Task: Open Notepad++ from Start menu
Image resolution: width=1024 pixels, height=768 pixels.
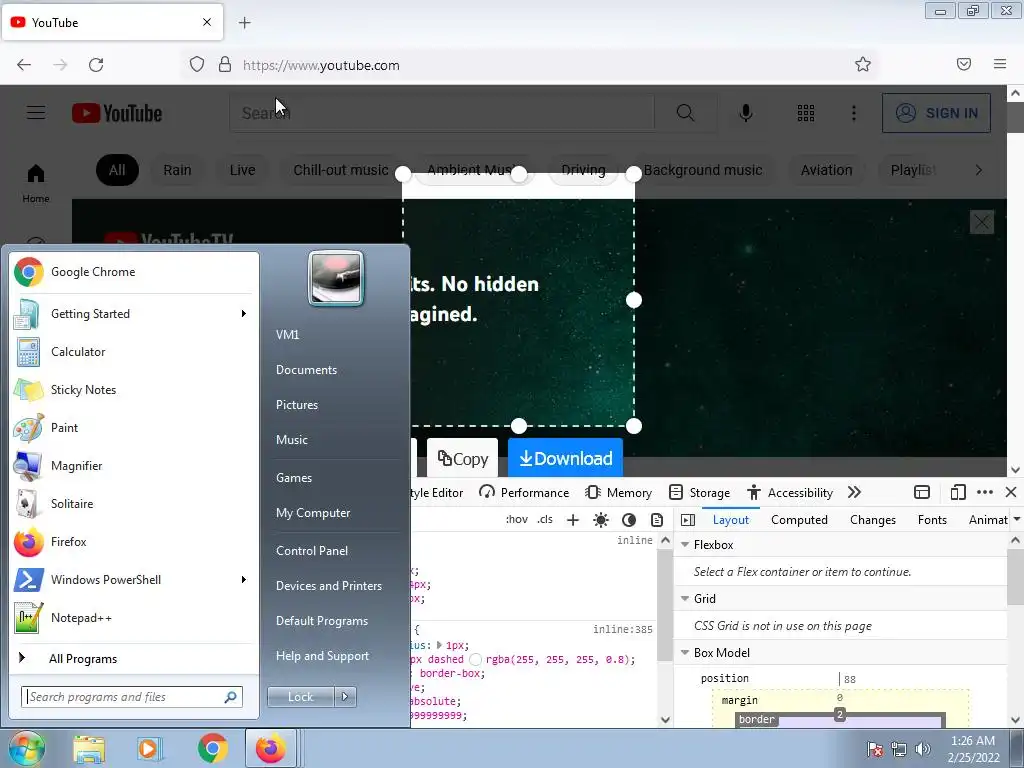Action: tap(136, 618)
